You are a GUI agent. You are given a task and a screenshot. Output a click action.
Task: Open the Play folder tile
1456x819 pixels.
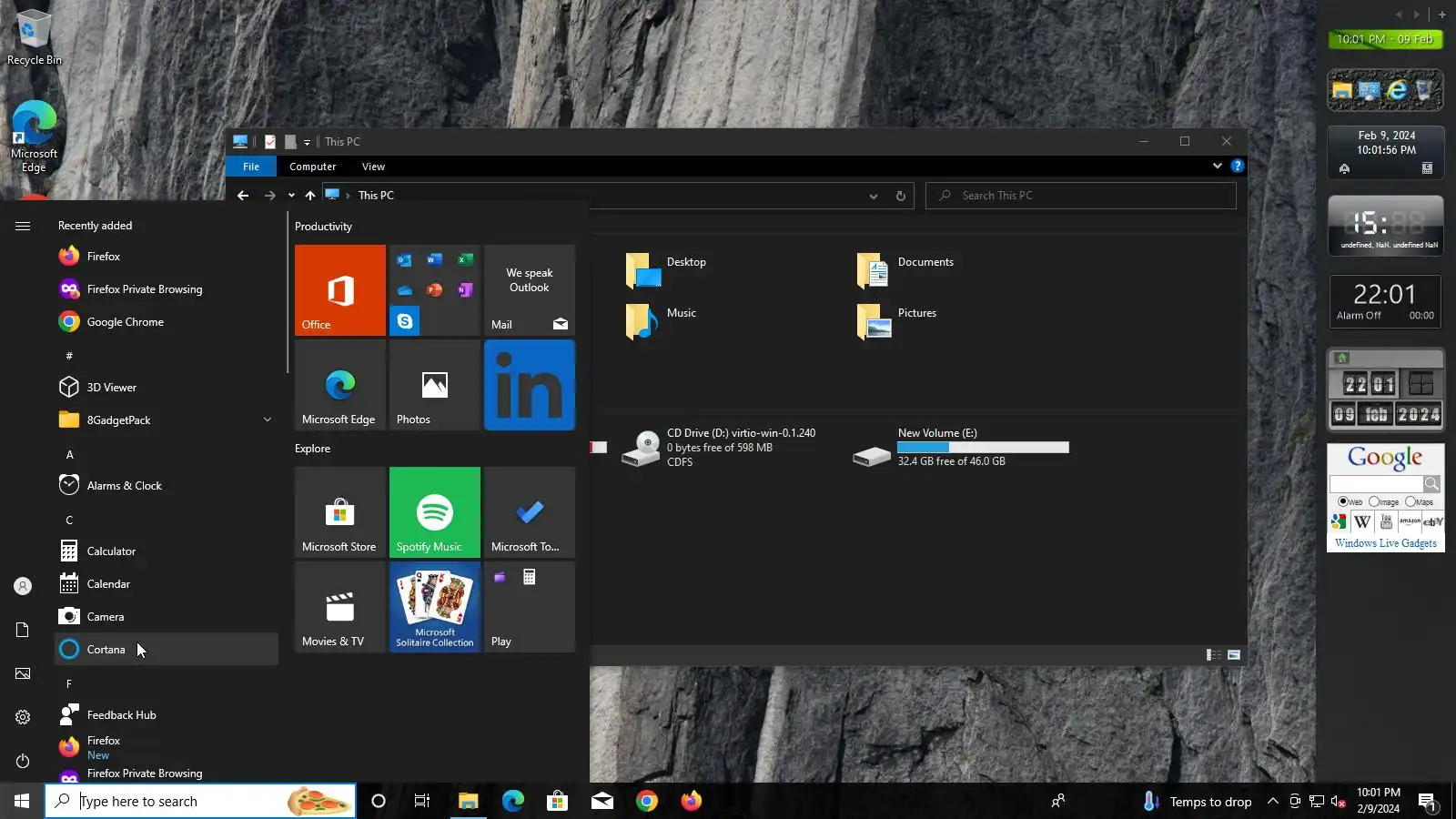coord(530,607)
